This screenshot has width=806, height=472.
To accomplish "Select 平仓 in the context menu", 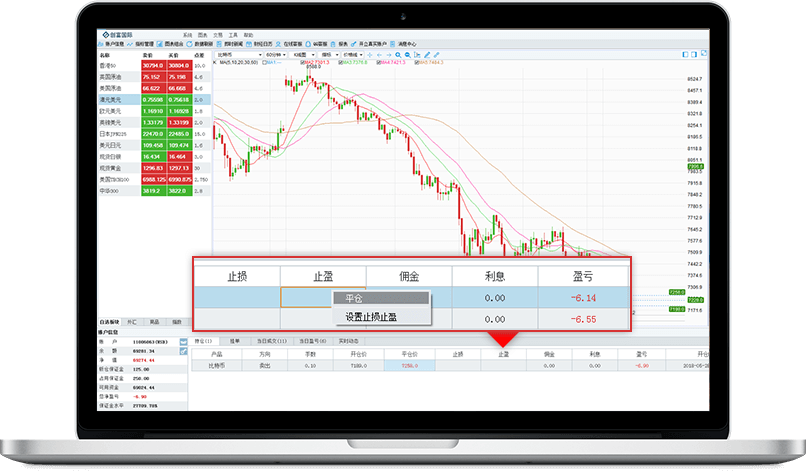I will (380, 297).
